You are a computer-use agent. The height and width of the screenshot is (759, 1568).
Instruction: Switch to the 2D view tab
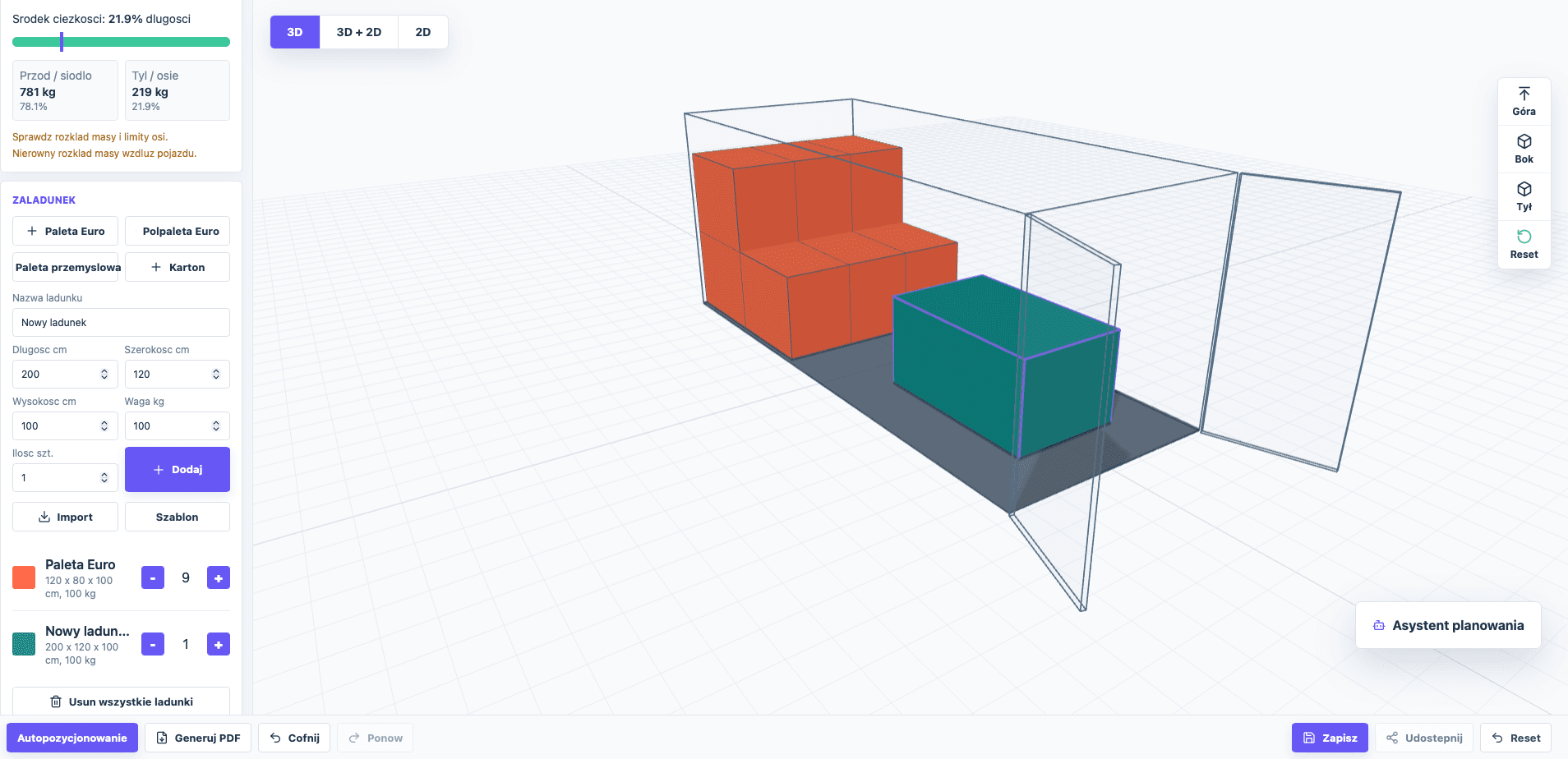(x=423, y=32)
